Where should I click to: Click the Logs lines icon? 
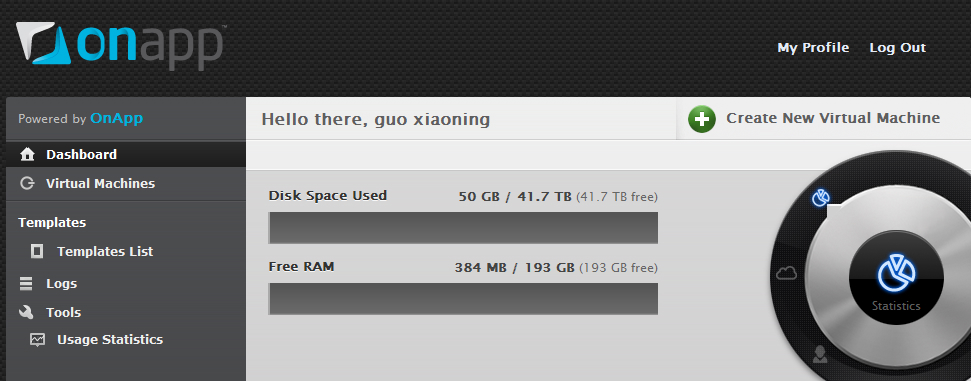[x=26, y=284]
